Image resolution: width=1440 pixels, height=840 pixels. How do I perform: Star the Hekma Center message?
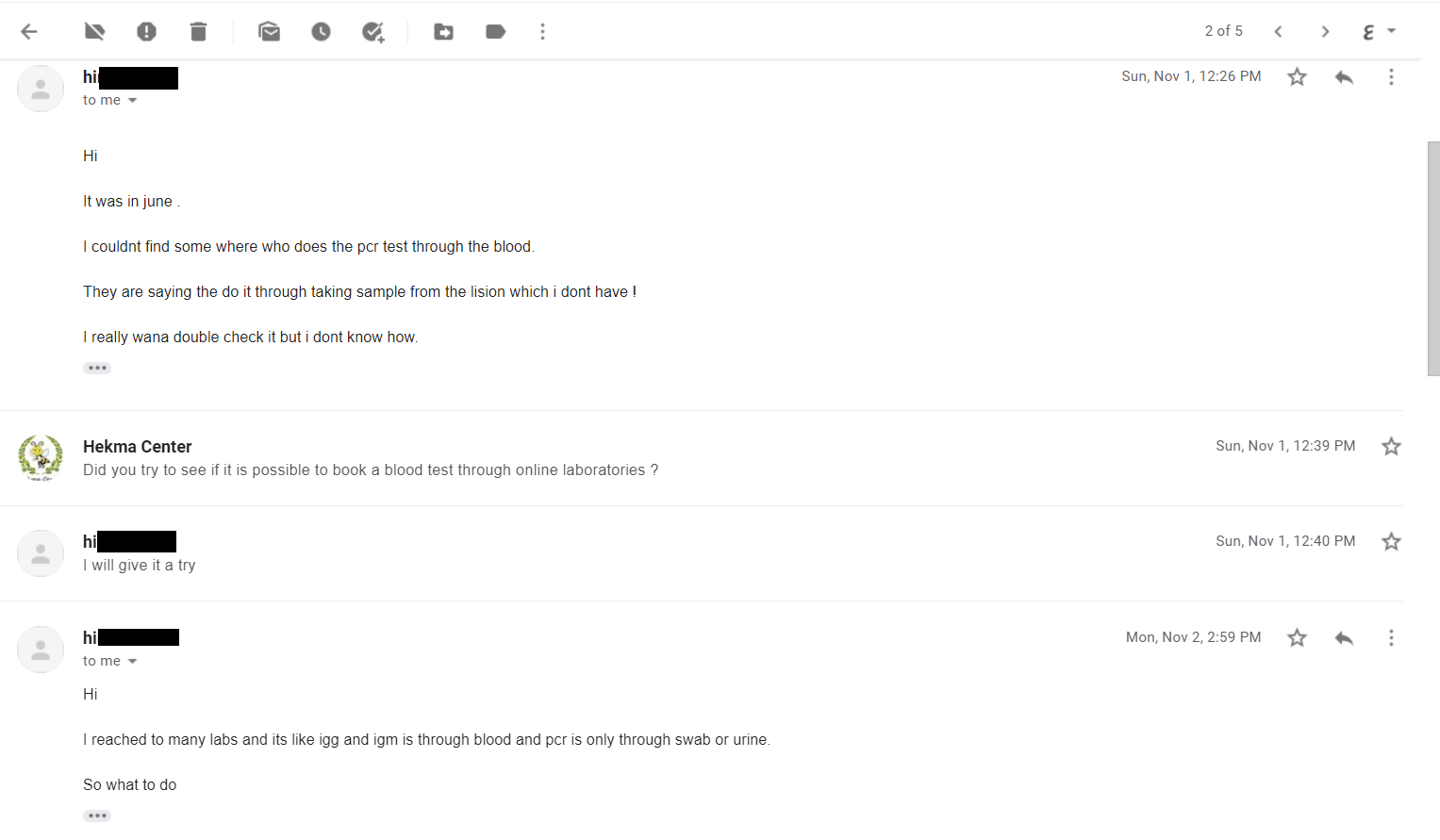[x=1391, y=447]
